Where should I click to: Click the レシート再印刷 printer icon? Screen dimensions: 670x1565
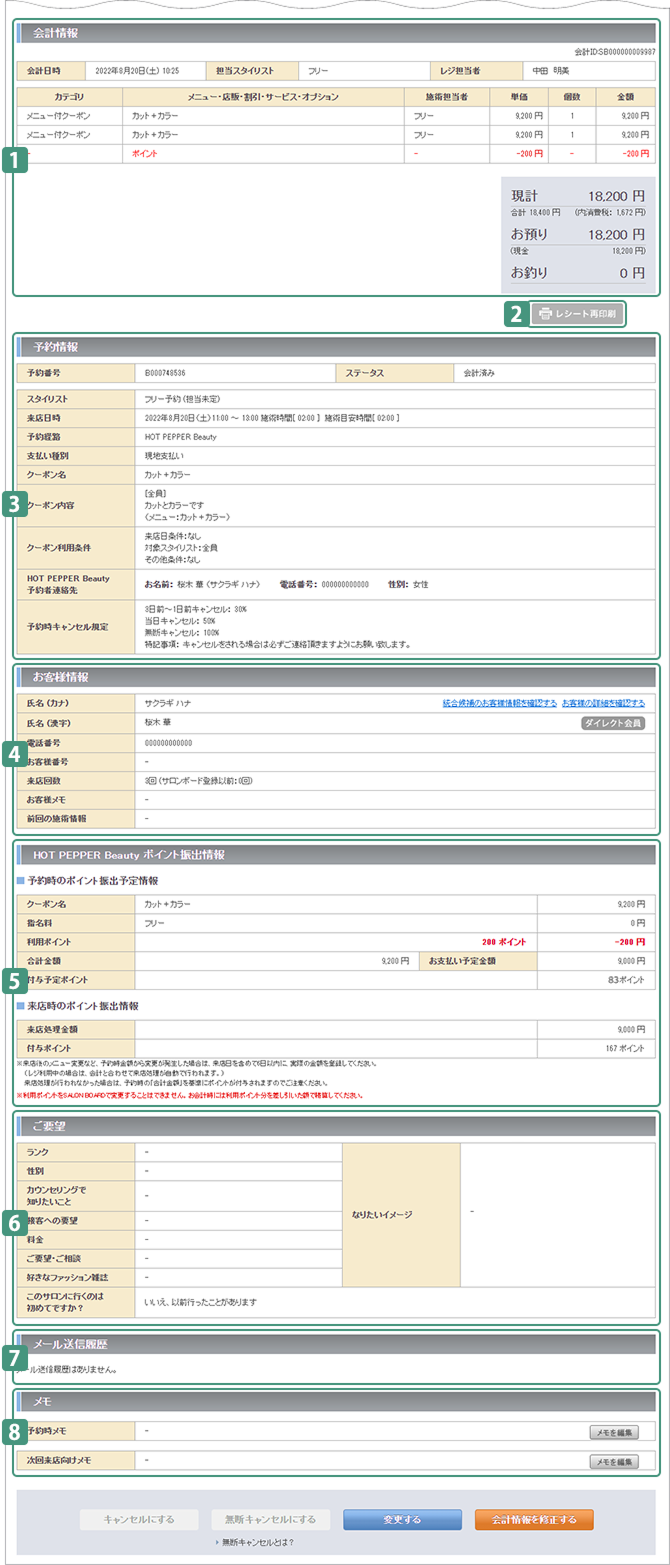coord(545,313)
